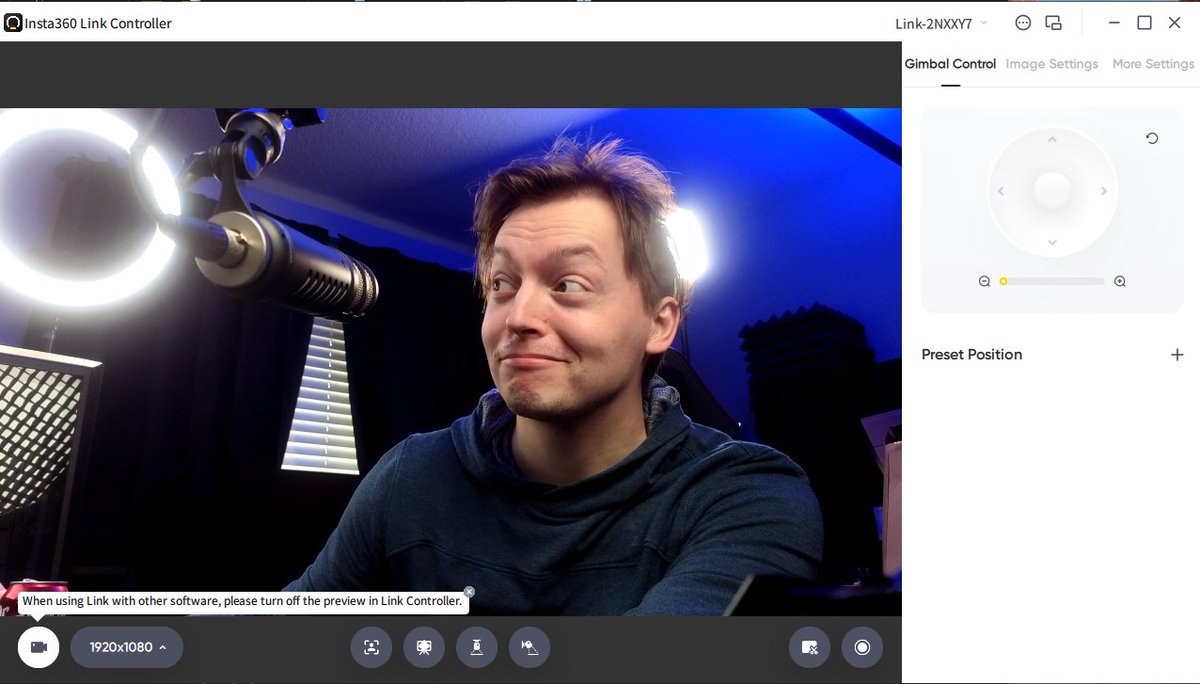Screen dimensions: 1200x684
Task: Activate whiteboard mode icon
Action: (424, 647)
